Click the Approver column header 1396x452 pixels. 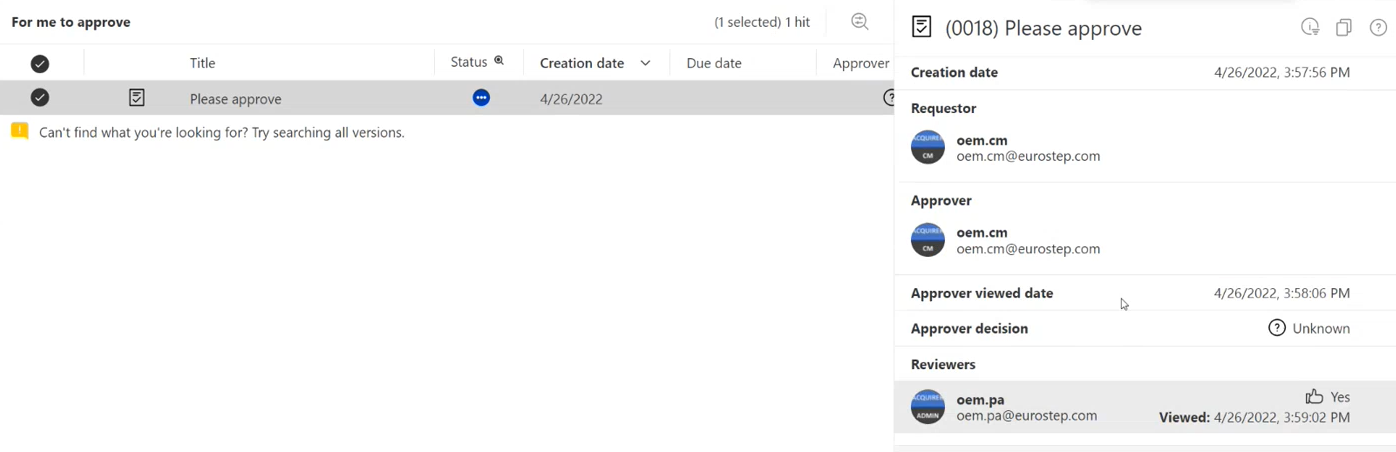pyautogui.click(x=860, y=63)
